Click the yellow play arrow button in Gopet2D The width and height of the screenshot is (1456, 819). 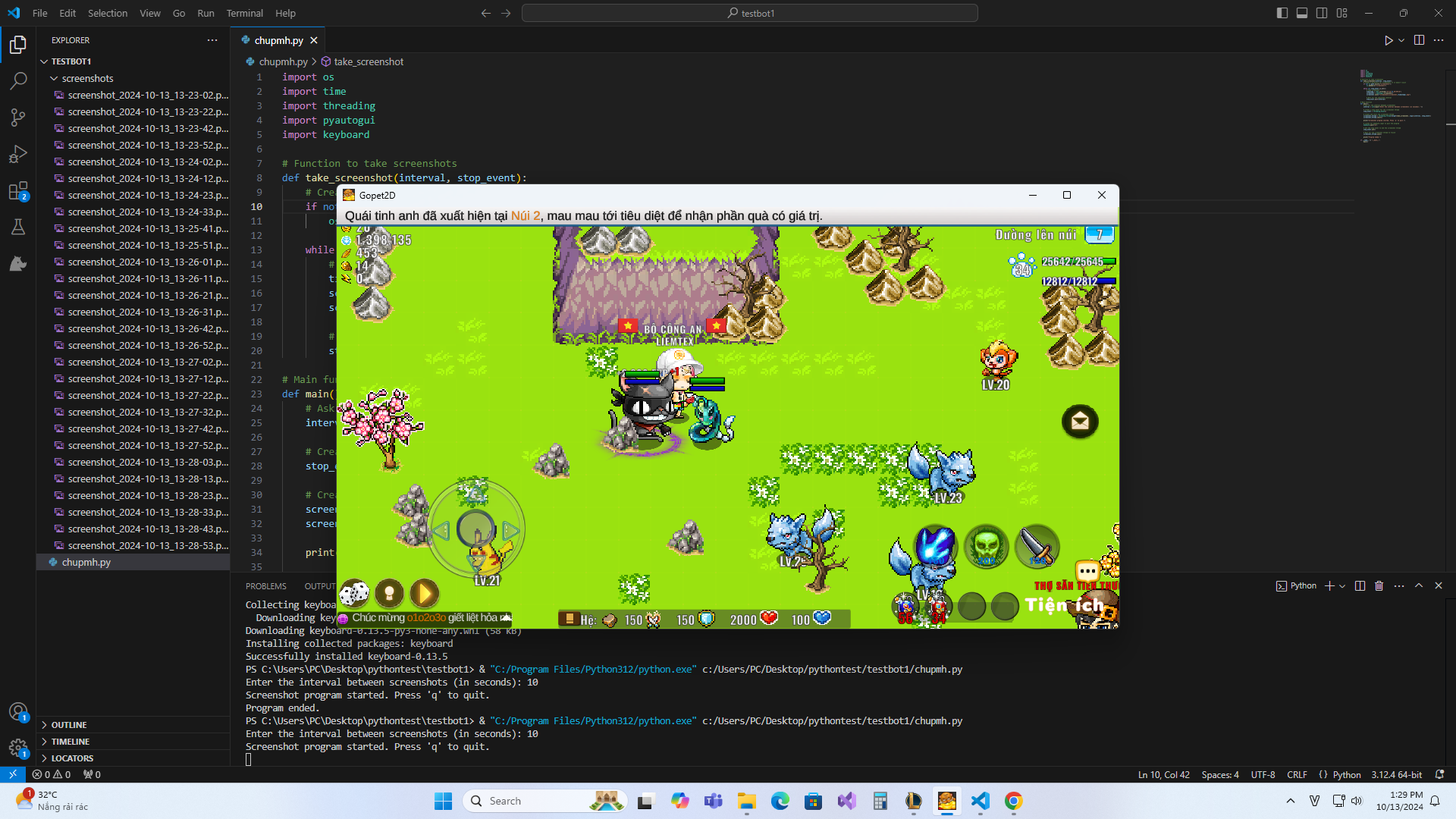[x=425, y=593]
